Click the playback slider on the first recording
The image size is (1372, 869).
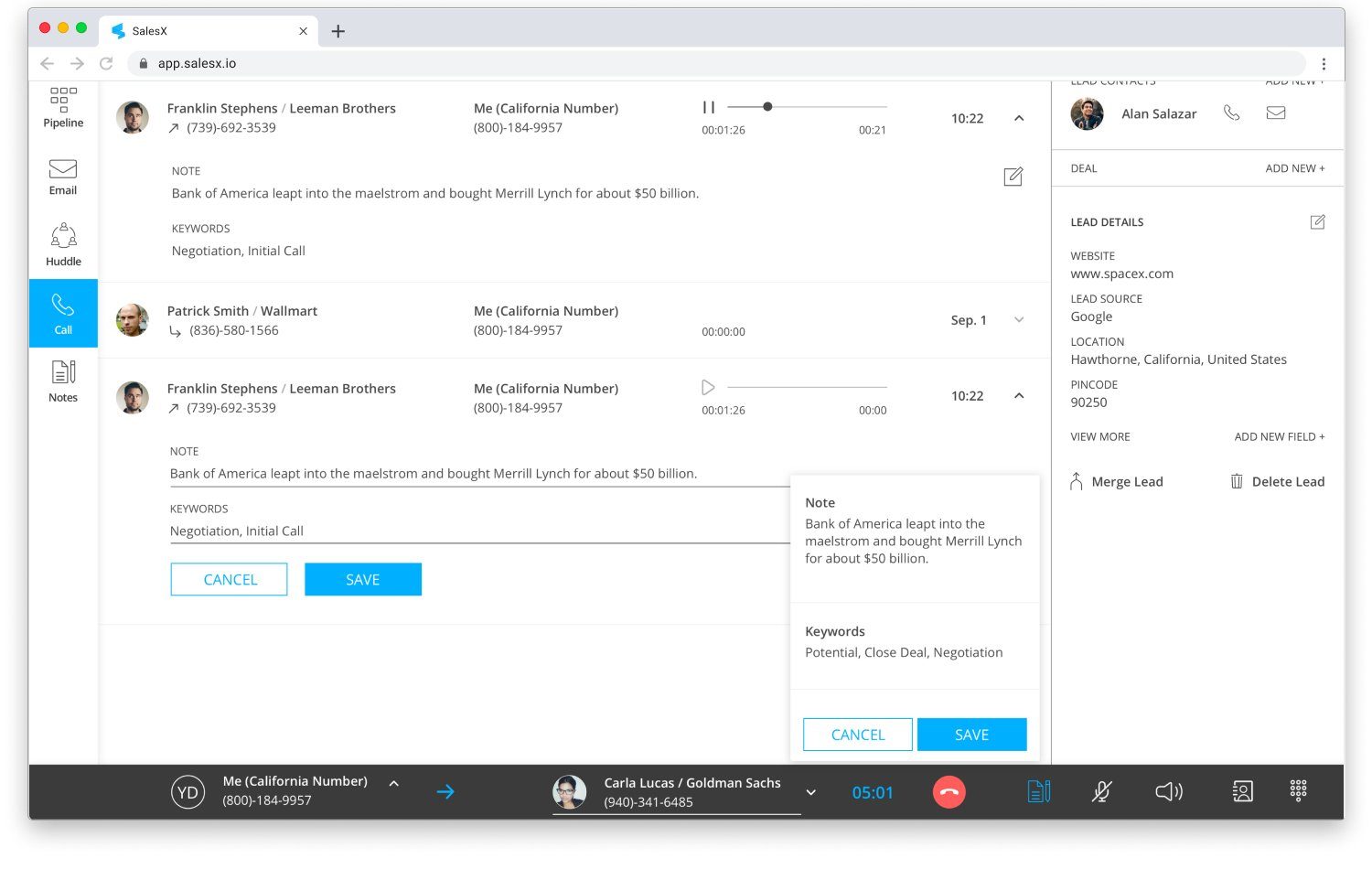806,107
